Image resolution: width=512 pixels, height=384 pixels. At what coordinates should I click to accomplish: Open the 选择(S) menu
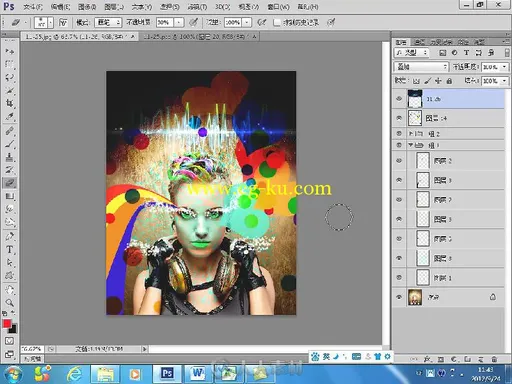pos(169,7)
